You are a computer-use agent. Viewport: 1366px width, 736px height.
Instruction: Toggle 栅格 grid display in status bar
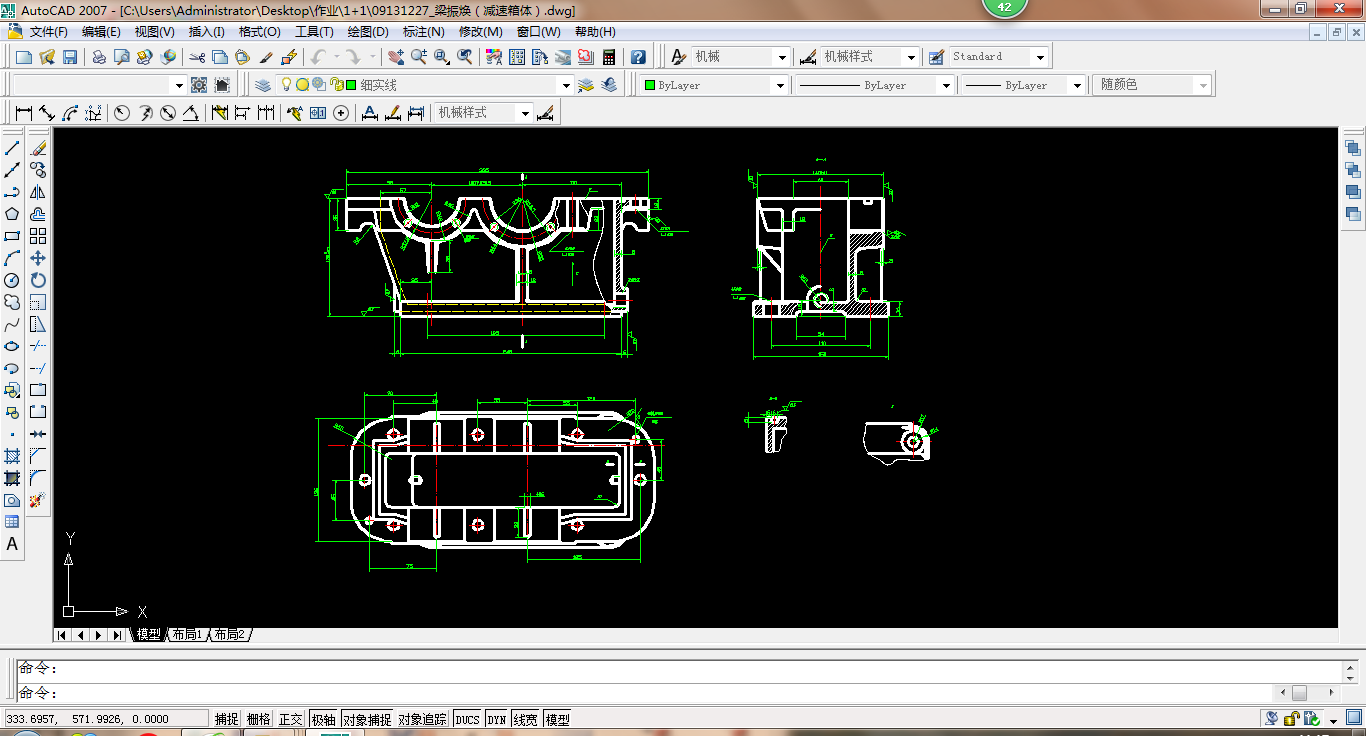click(258, 719)
